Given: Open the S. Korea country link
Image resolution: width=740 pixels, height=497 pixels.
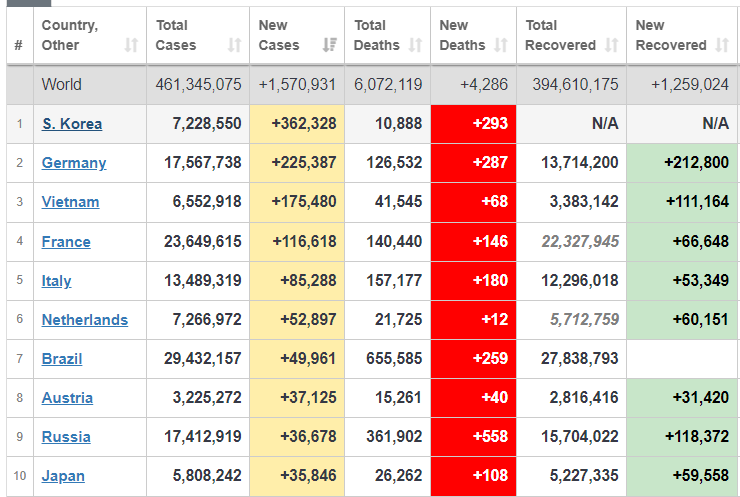Looking at the screenshot, I should pyautogui.click(x=72, y=124).
